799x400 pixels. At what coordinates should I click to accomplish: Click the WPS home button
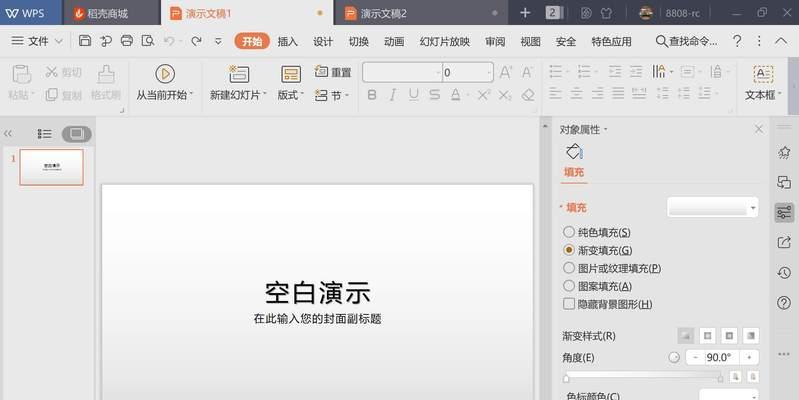pos(31,13)
